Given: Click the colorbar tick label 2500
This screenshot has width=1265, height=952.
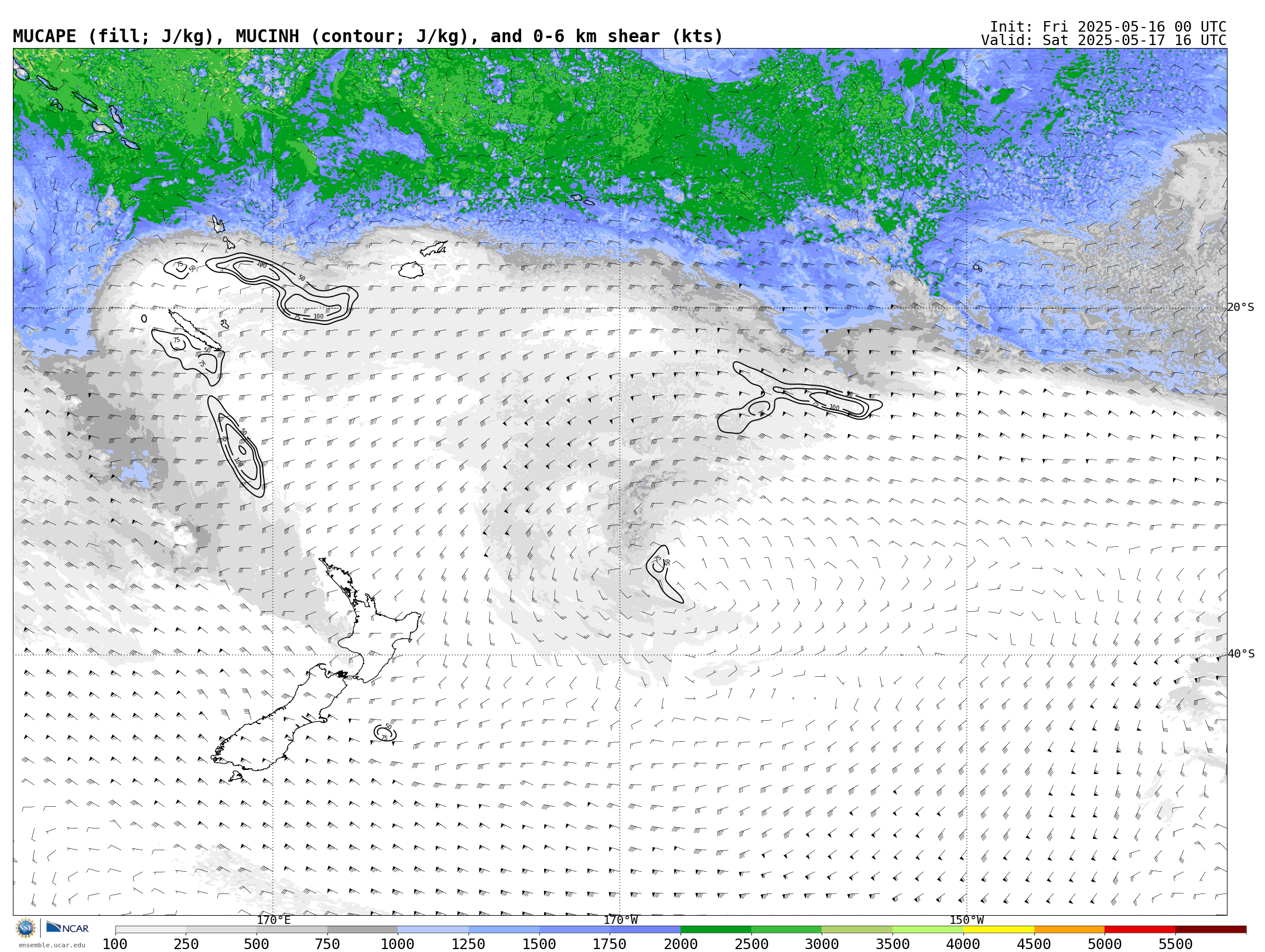Looking at the screenshot, I should [751, 944].
